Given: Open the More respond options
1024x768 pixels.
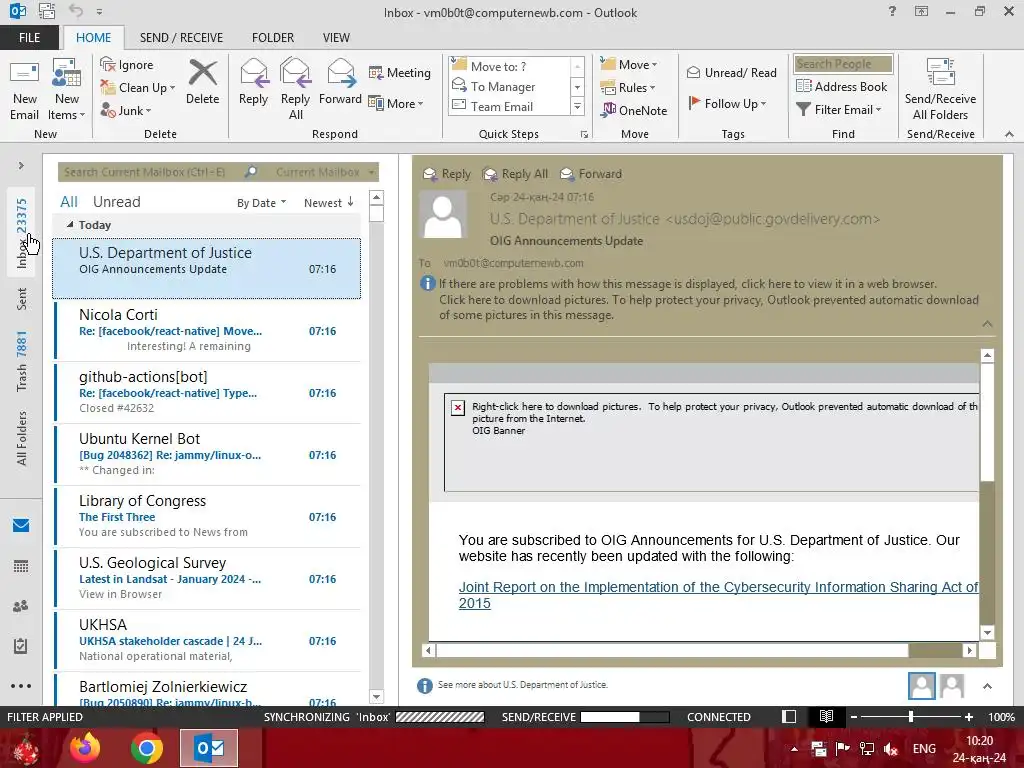Looking at the screenshot, I should click(x=396, y=103).
